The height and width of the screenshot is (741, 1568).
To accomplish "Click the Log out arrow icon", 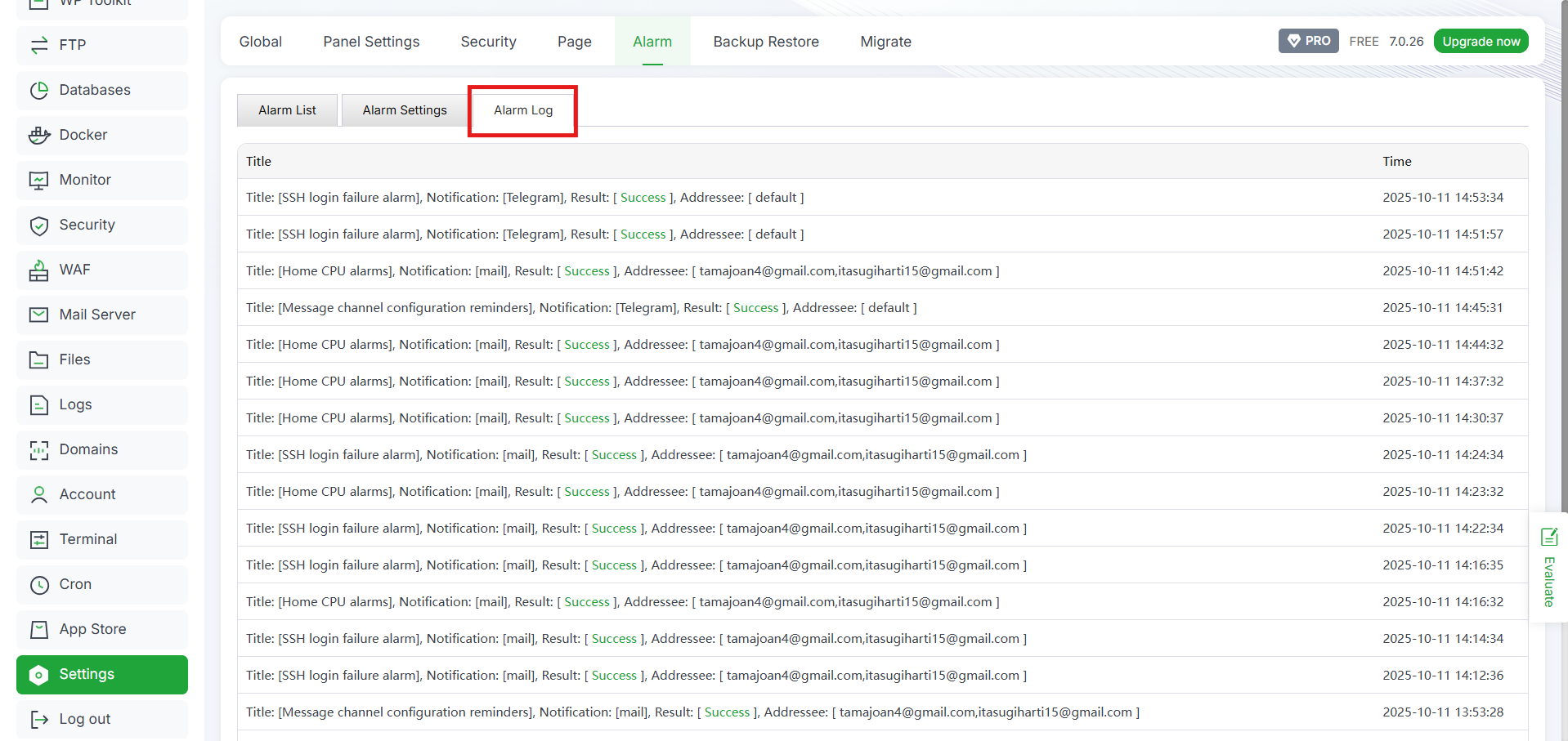I will pyautogui.click(x=38, y=719).
